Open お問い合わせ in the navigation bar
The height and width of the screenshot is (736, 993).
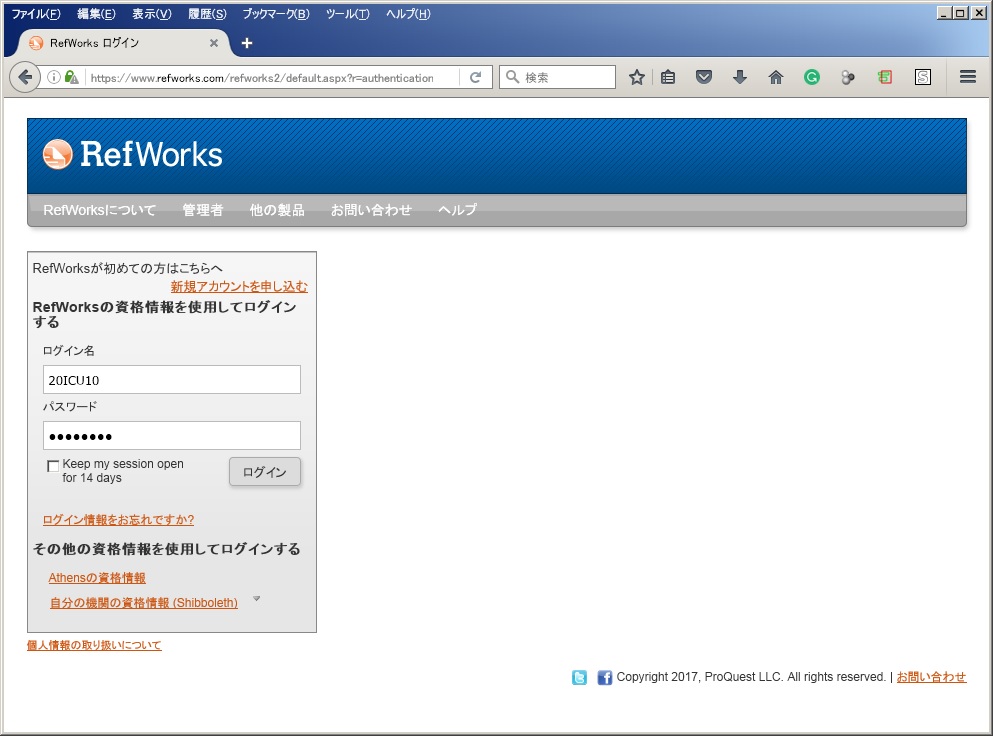(x=371, y=210)
